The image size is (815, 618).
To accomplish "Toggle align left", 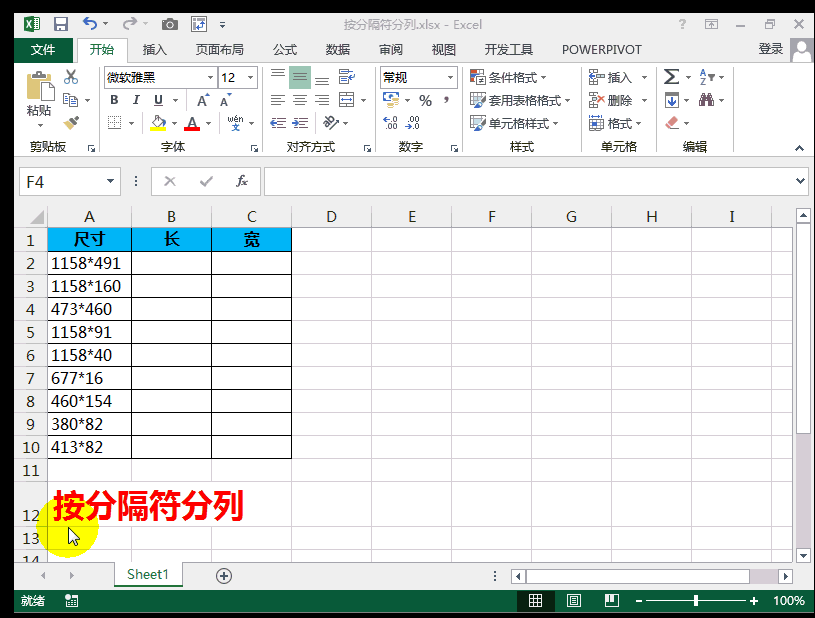I will (x=278, y=100).
